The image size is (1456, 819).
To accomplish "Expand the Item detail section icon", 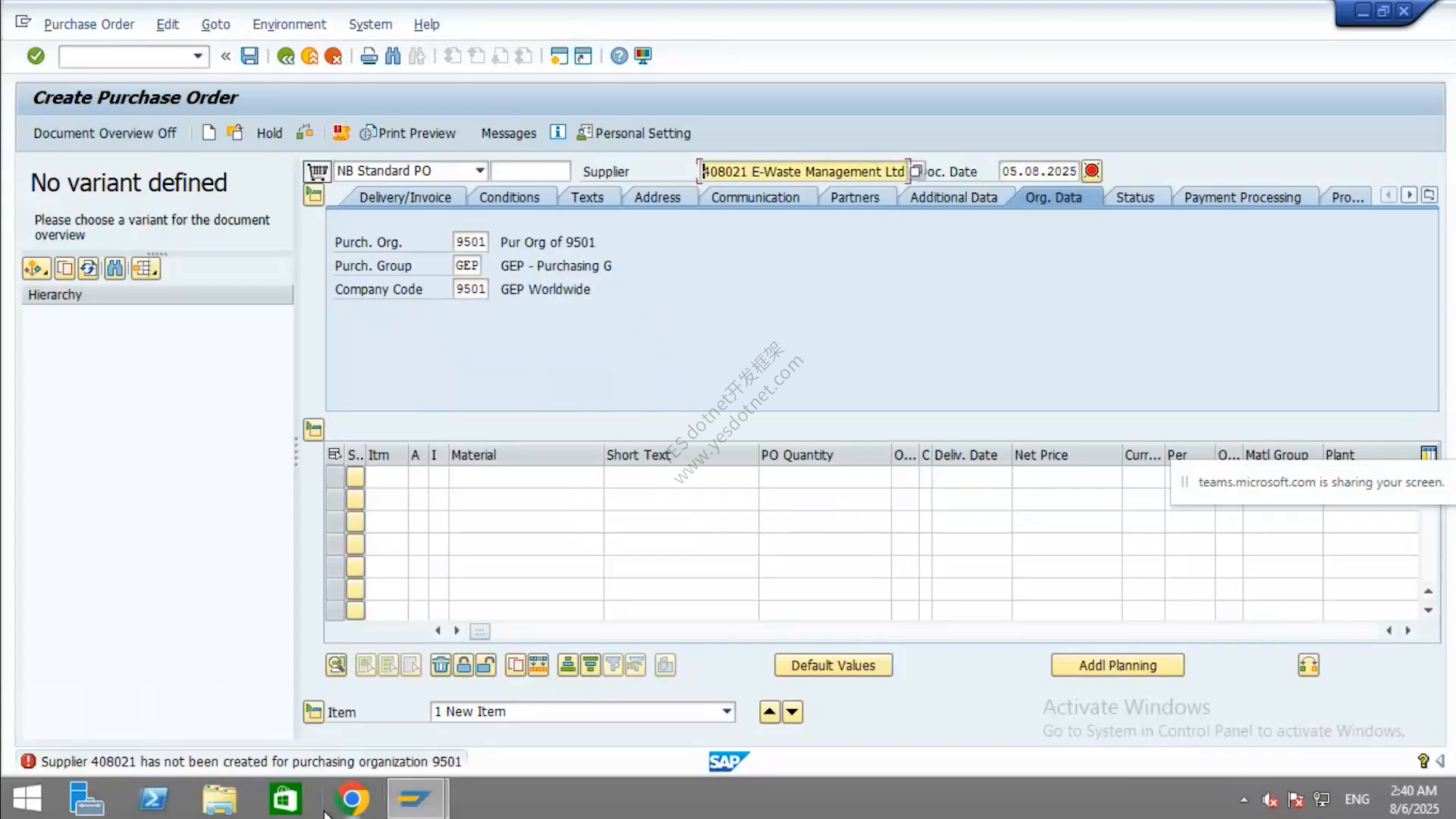I will coord(313,711).
